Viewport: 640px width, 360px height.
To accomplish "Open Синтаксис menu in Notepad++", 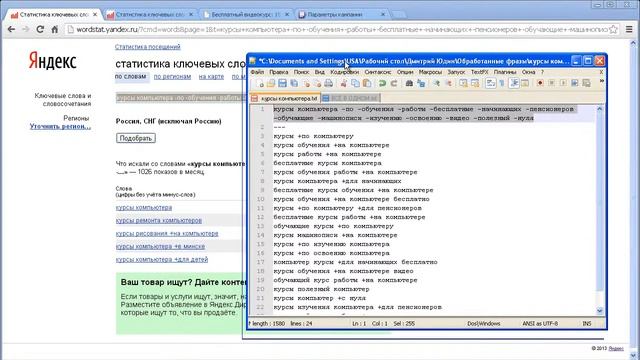I will click(x=378, y=72).
